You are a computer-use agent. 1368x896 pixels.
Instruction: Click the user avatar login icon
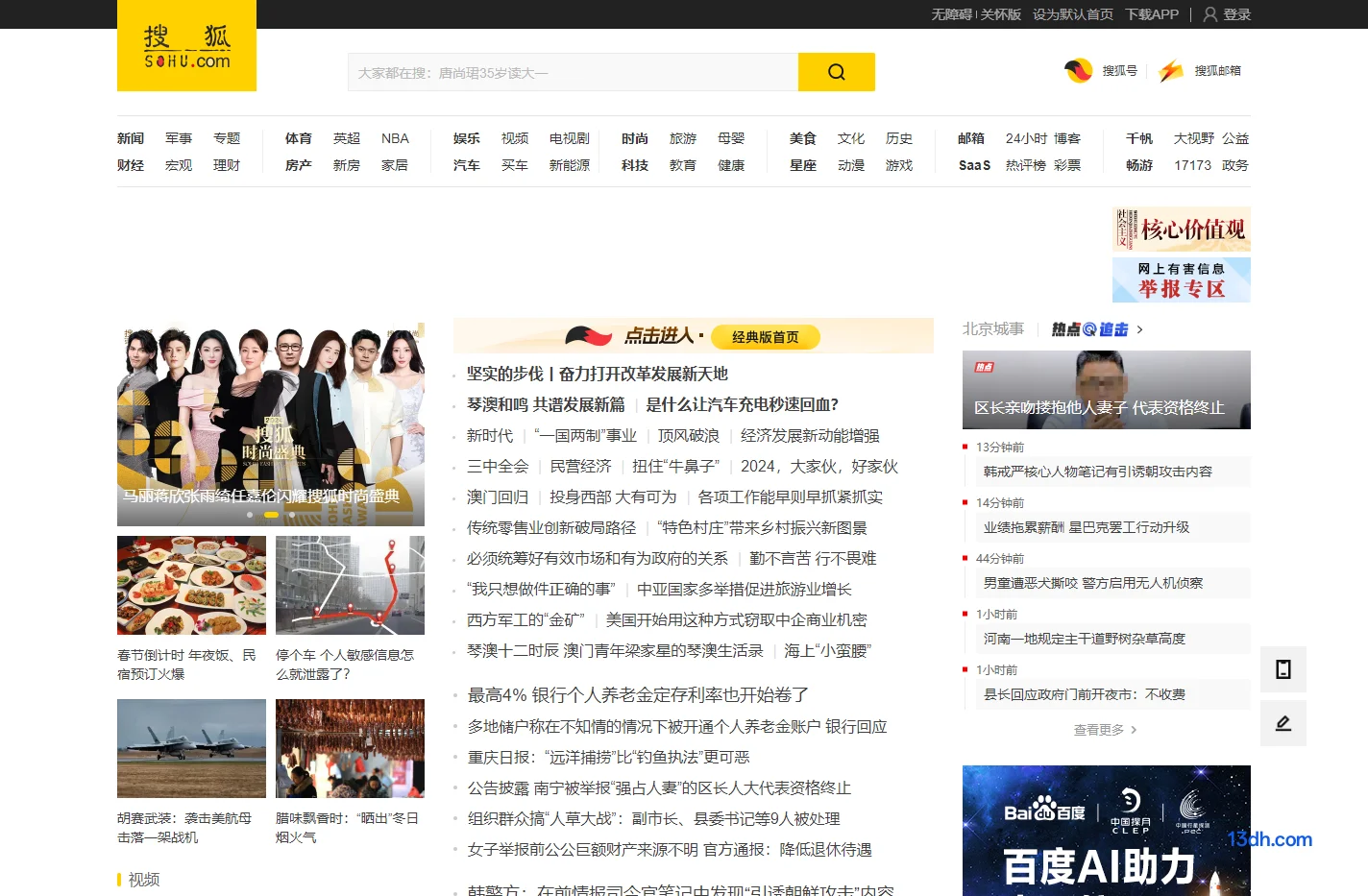pyautogui.click(x=1210, y=14)
